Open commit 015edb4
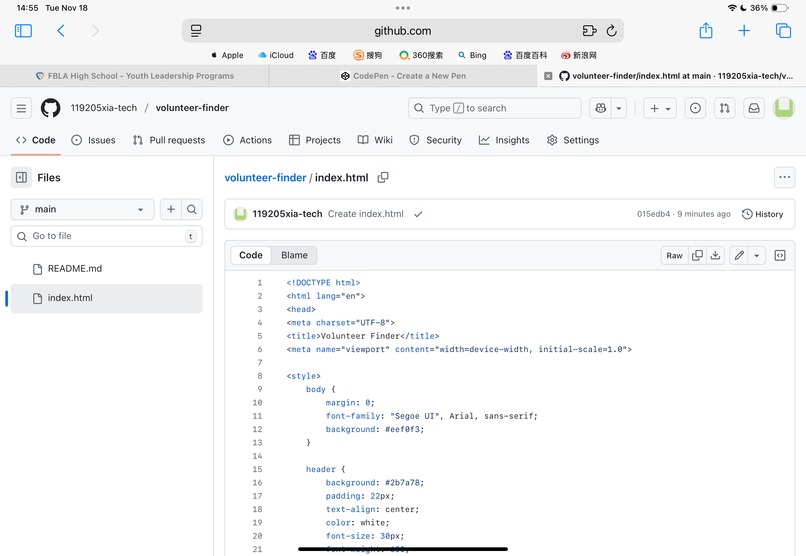 [x=653, y=214]
